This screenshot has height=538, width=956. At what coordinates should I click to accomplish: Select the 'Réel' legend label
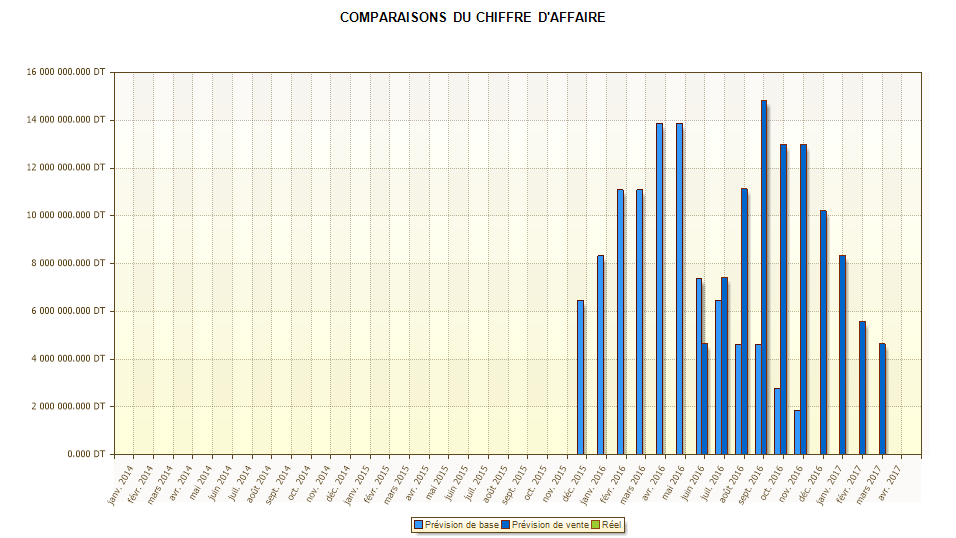(612, 525)
